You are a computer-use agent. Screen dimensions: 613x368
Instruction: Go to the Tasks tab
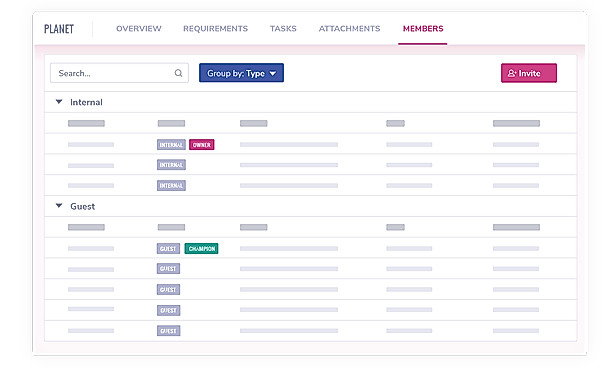point(283,29)
